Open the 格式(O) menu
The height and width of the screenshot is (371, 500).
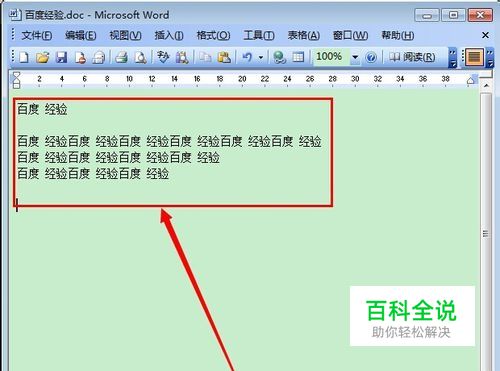pyautogui.click(x=213, y=35)
